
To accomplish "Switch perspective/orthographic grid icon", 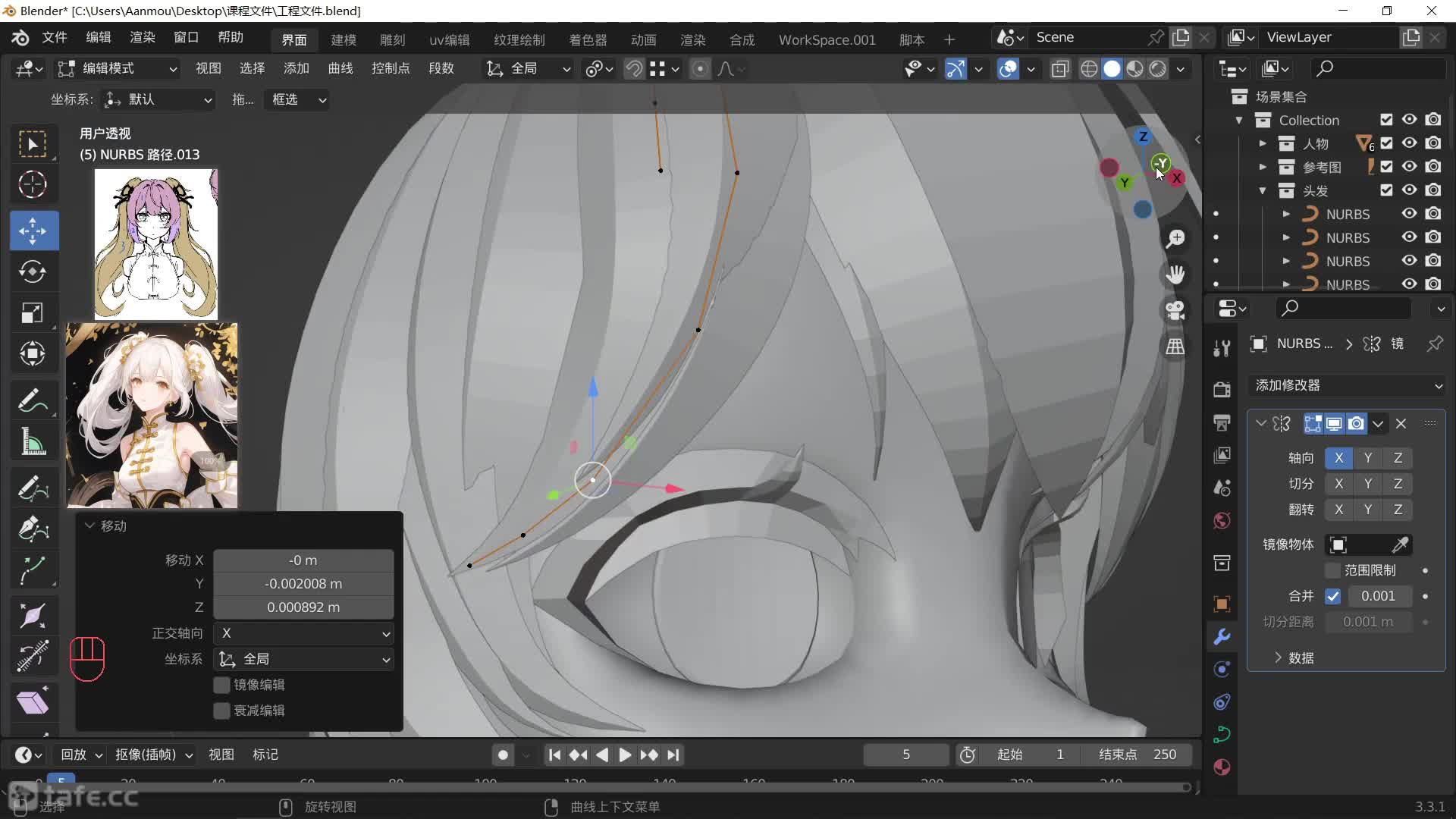I will (x=1175, y=347).
